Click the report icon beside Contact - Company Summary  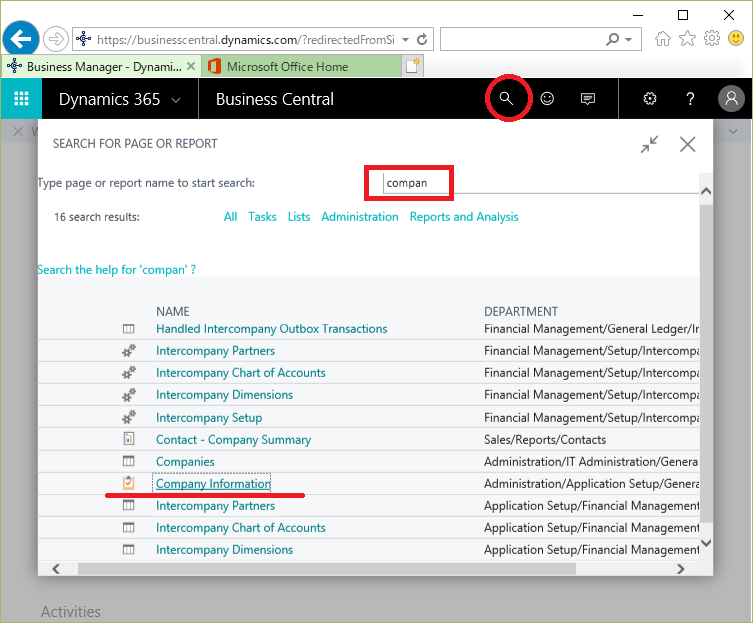click(128, 439)
